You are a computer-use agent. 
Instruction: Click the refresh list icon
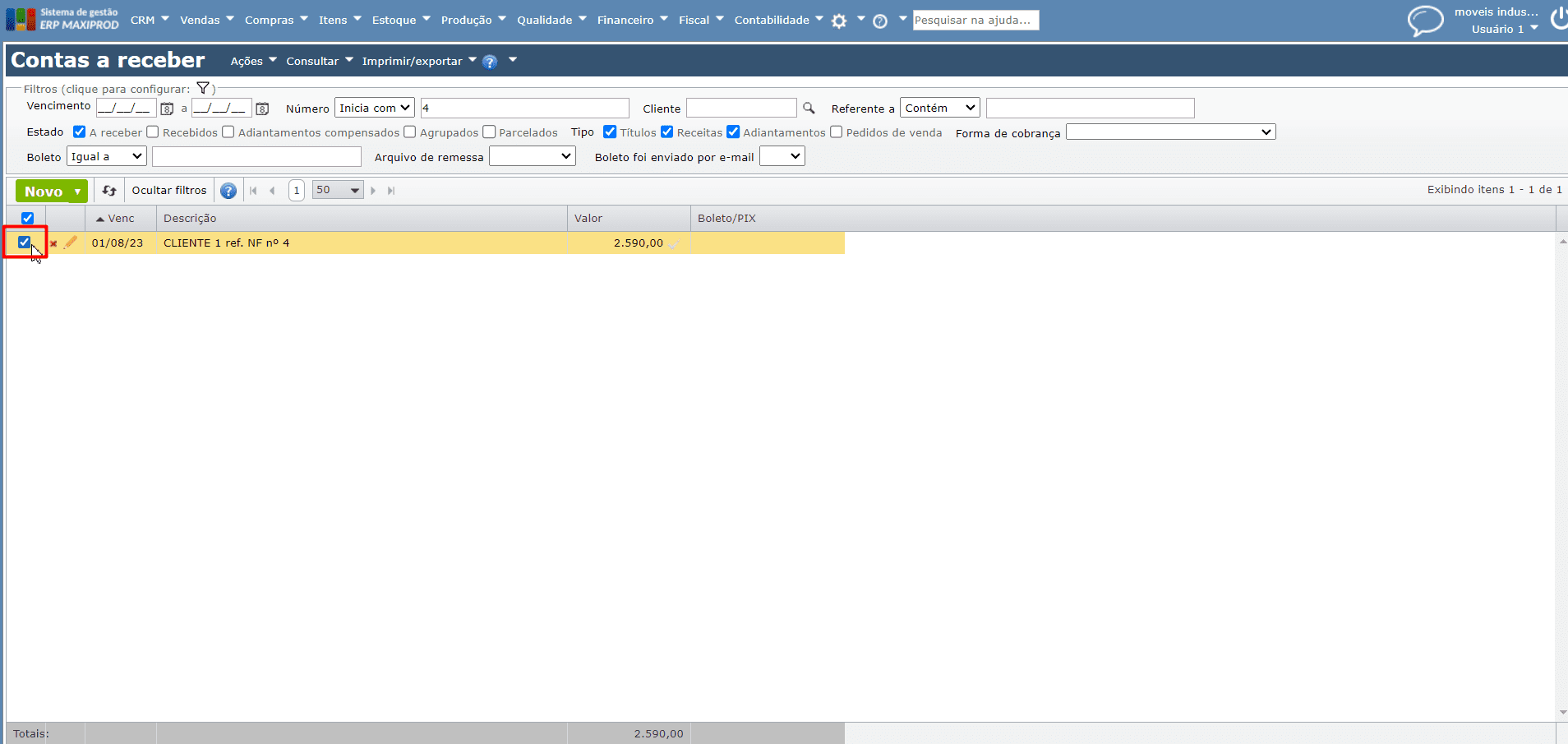tap(109, 191)
